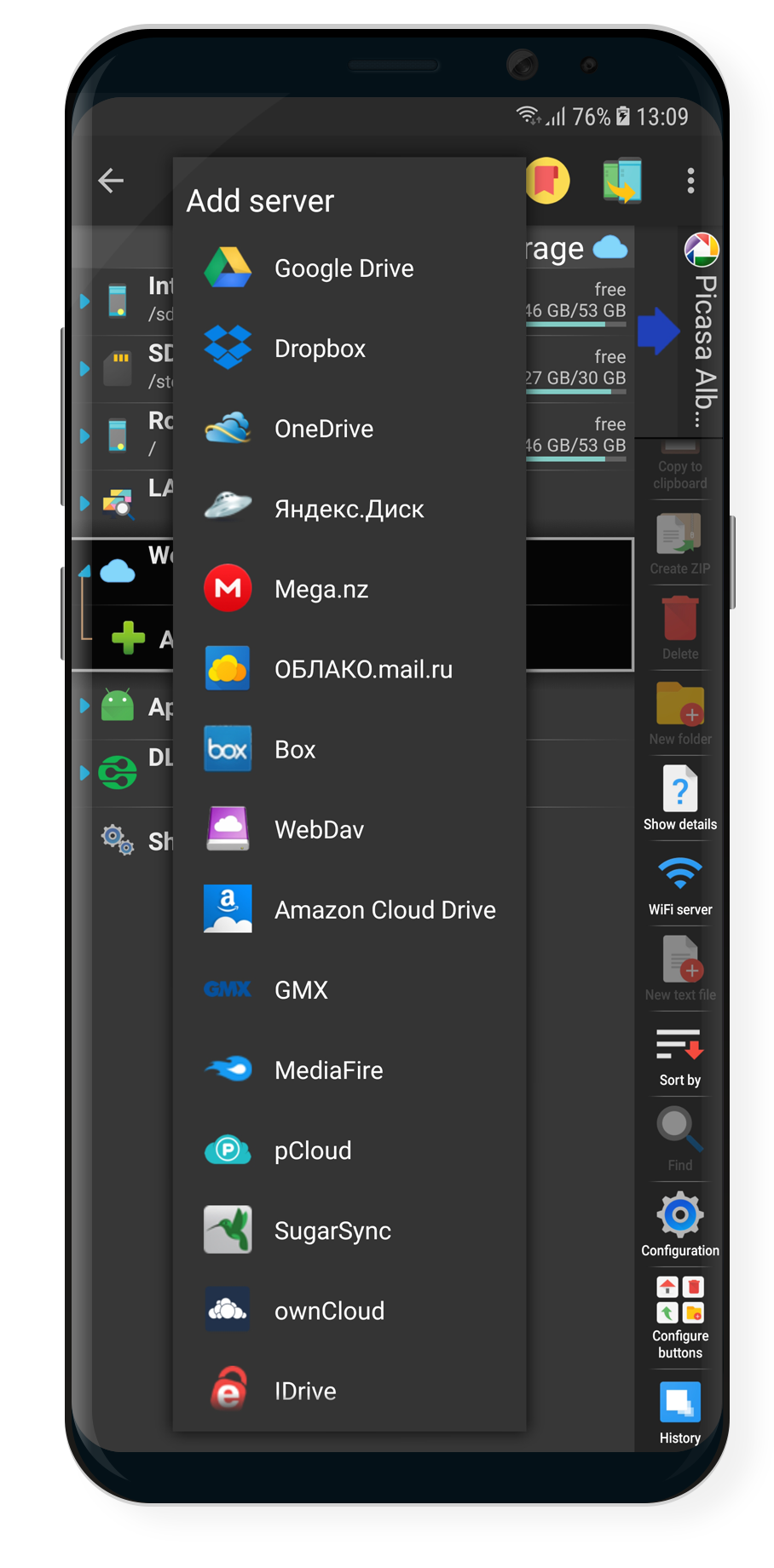Tap the green DLNA icon
This screenshot has width=774, height=1568.
[118, 773]
